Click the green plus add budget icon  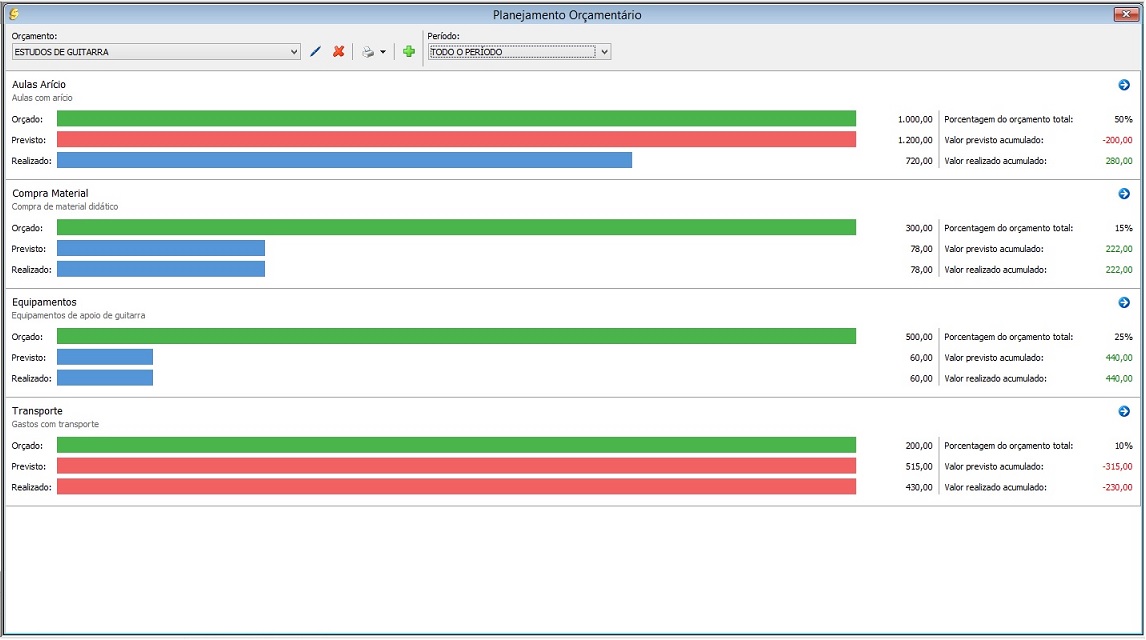(x=409, y=52)
